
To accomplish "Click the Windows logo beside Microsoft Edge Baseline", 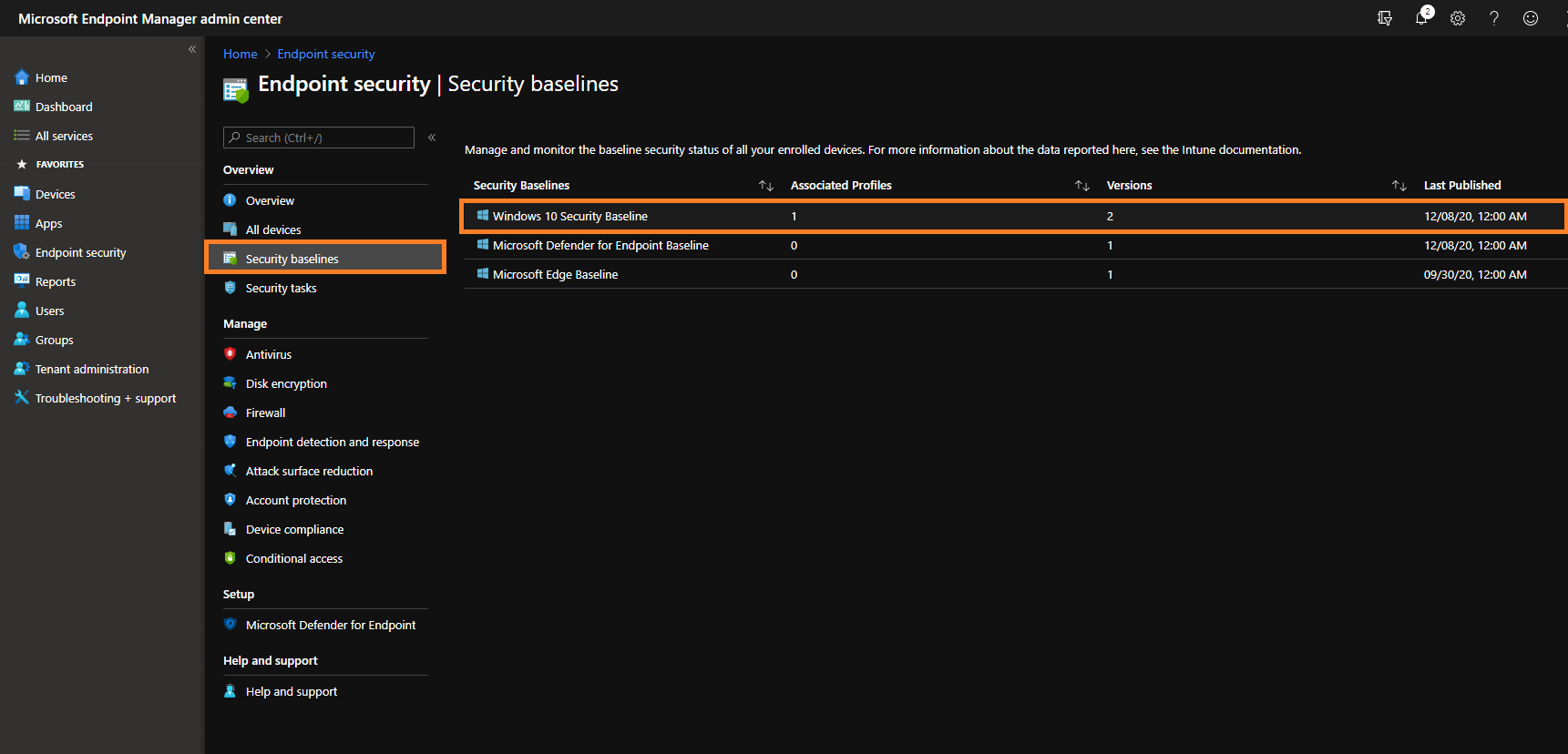I will 483,274.
